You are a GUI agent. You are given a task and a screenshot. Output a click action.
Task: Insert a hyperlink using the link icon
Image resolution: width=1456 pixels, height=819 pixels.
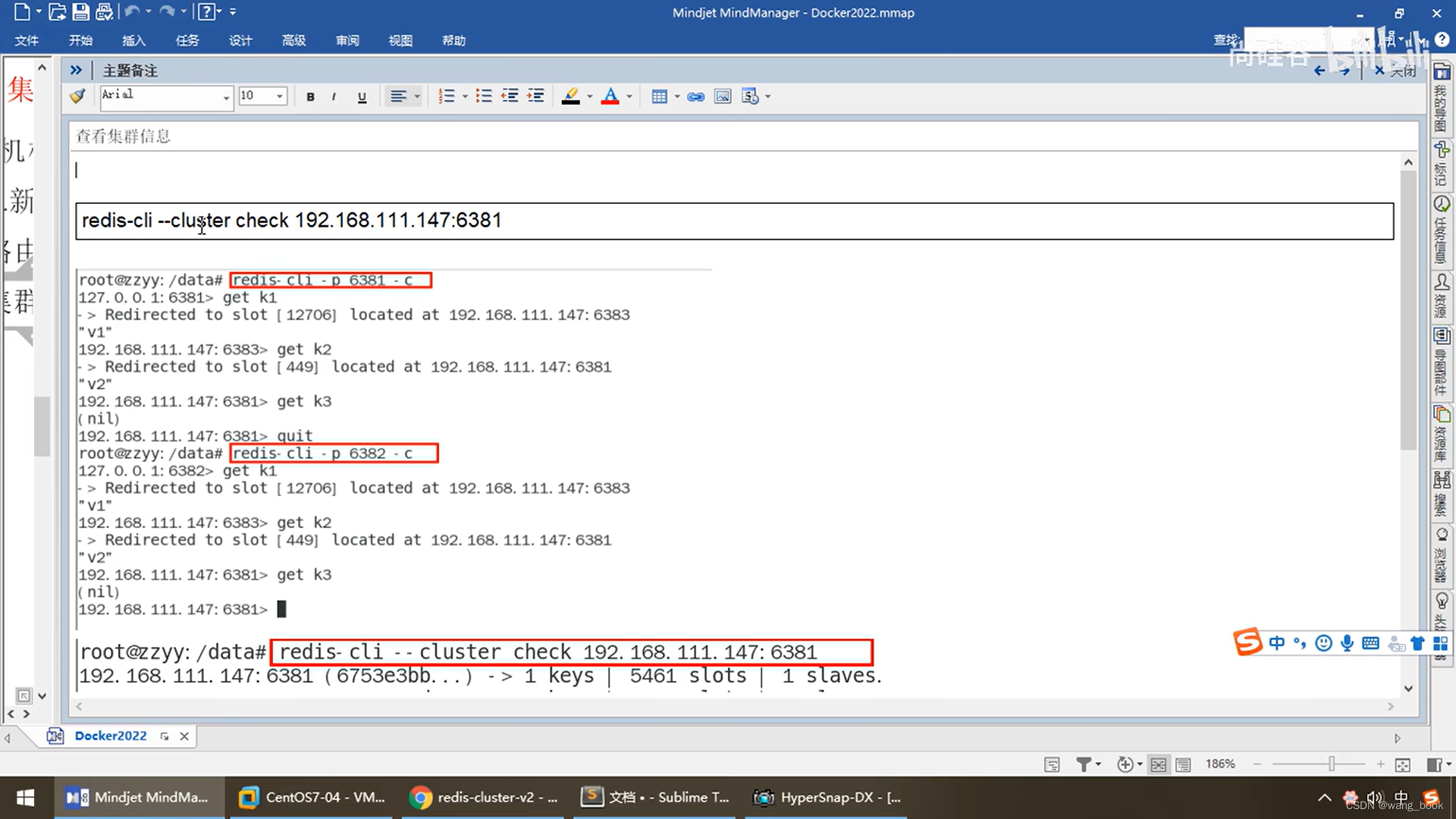click(695, 96)
